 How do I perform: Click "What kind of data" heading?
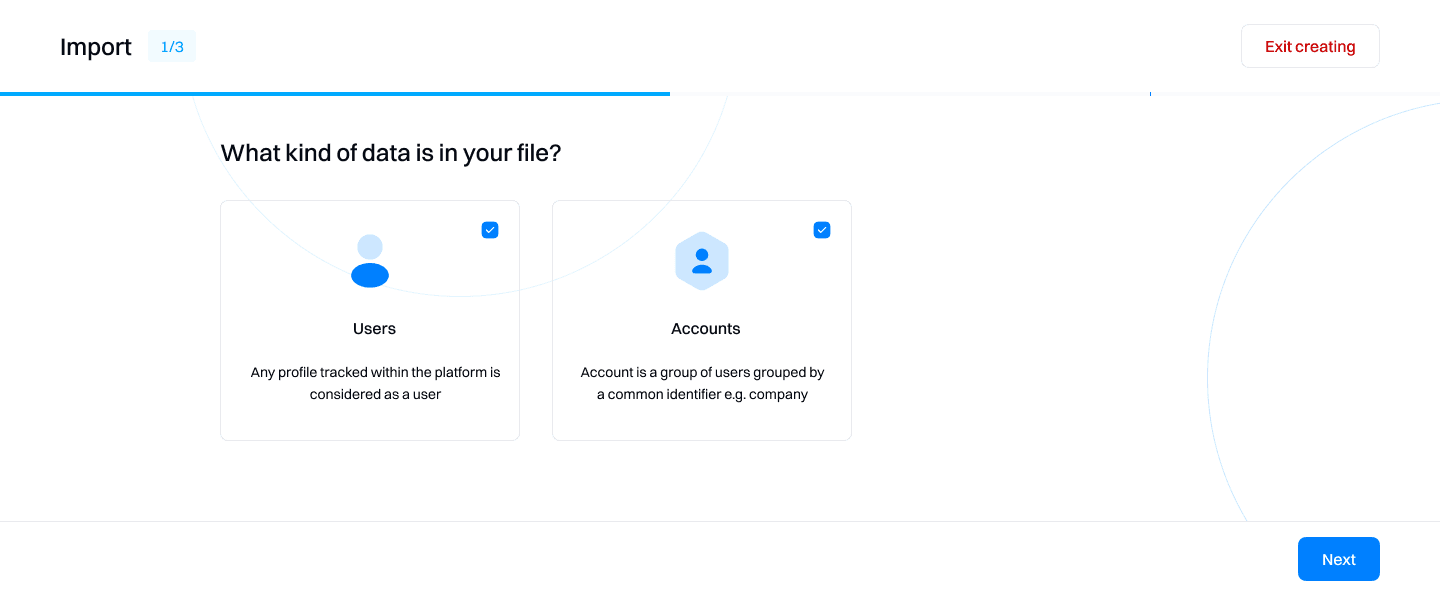coord(391,153)
